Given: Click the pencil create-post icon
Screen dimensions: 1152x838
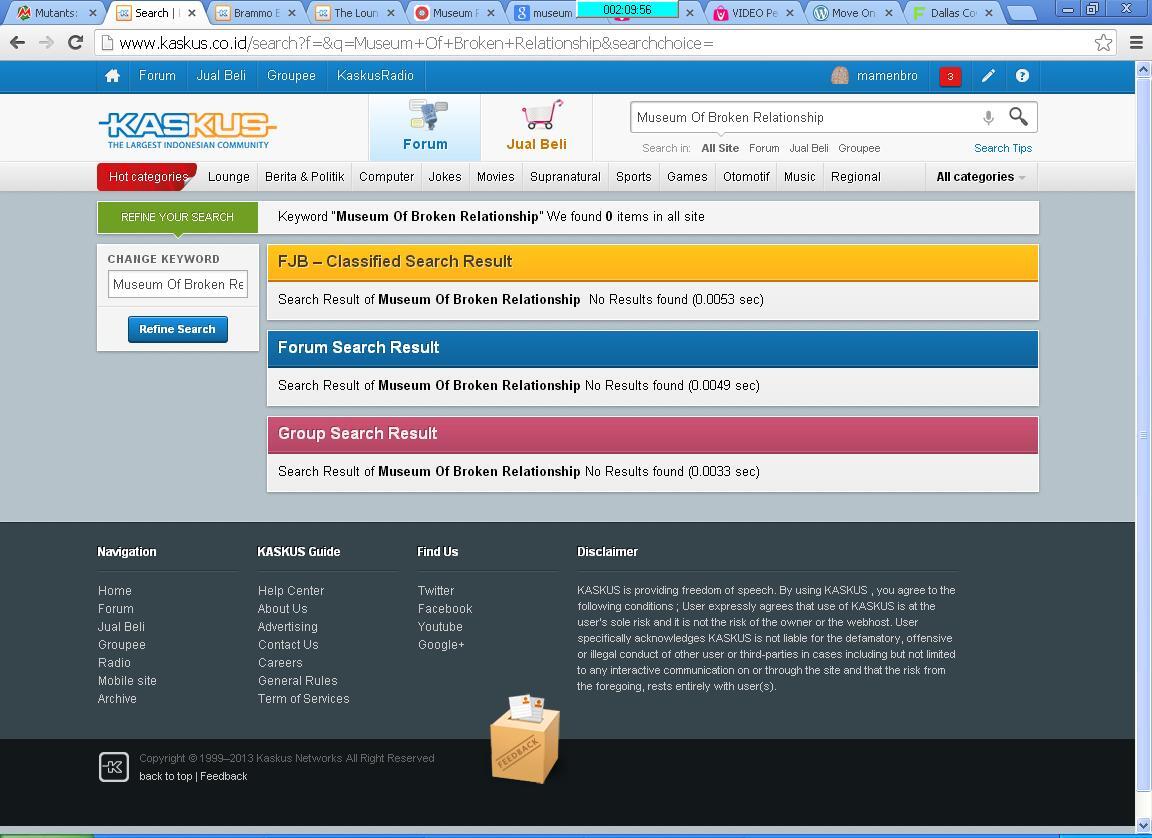Looking at the screenshot, I should click(988, 76).
